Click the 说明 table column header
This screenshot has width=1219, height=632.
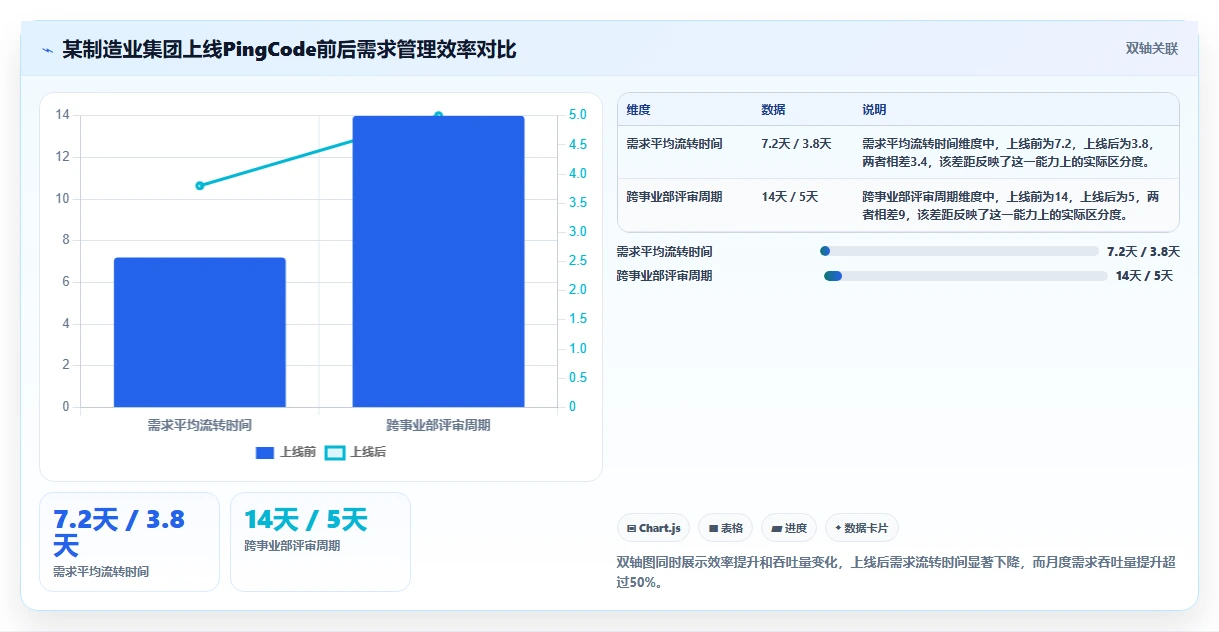point(874,109)
